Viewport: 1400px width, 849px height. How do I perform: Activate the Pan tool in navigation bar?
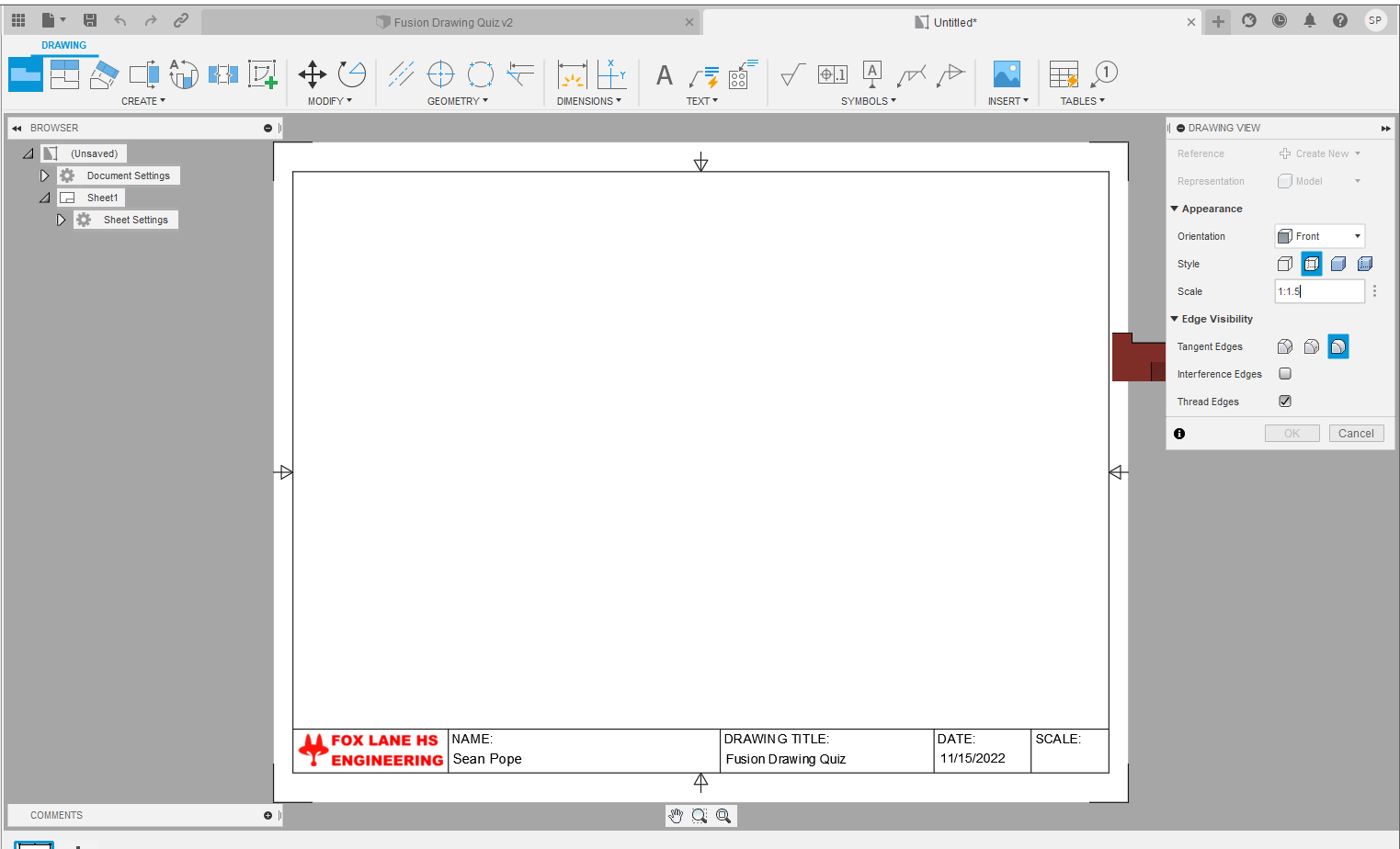[x=677, y=815]
